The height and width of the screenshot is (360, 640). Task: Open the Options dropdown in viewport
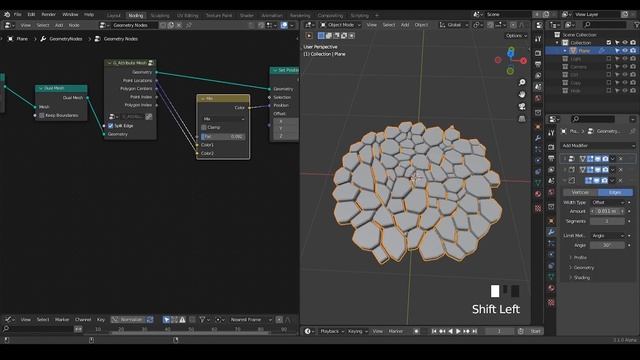click(x=516, y=36)
